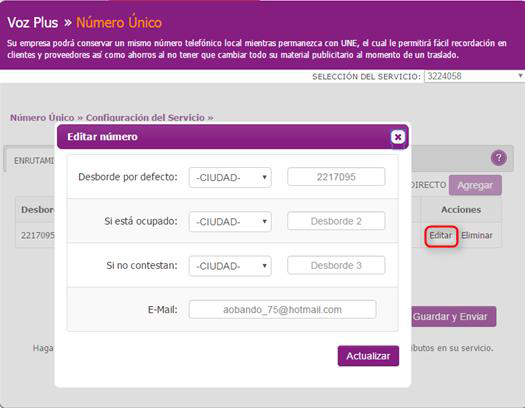Viewport: 525px width, 408px height.
Task: Click the 'Si está ocupado:' label
Action: 141,221
